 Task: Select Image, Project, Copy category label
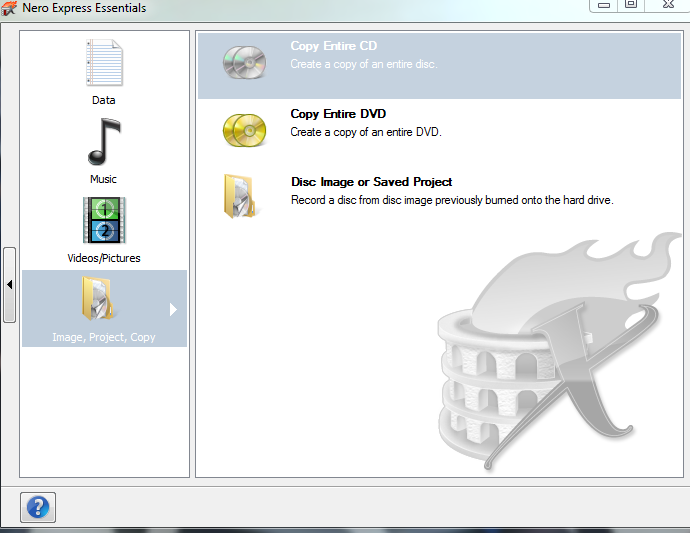(104, 337)
